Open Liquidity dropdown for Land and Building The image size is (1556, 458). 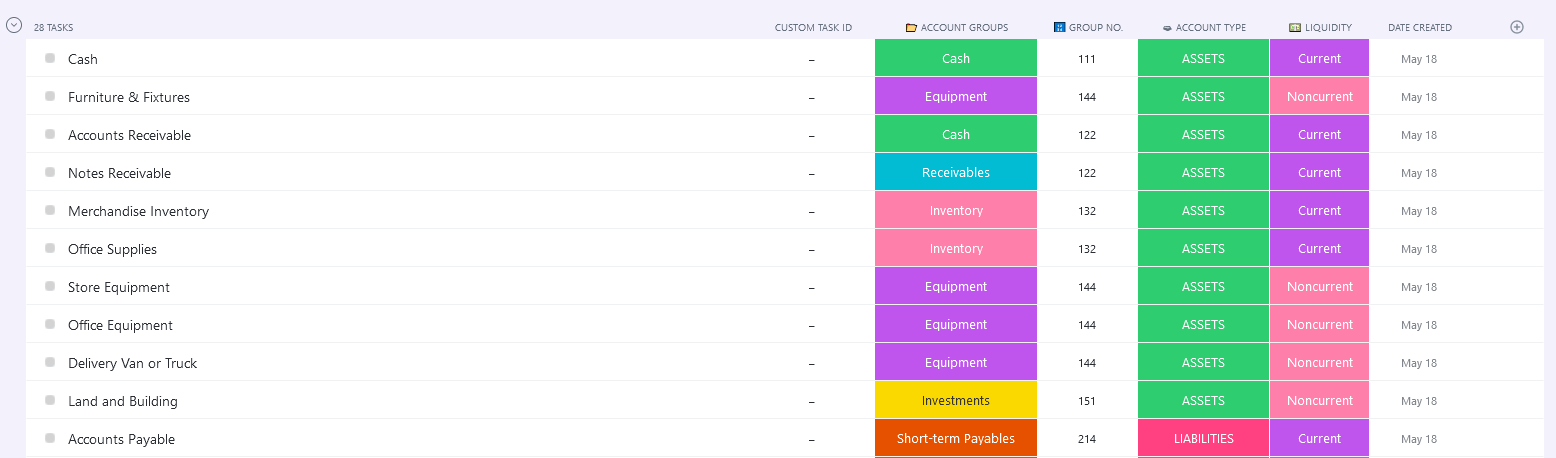coord(1319,401)
